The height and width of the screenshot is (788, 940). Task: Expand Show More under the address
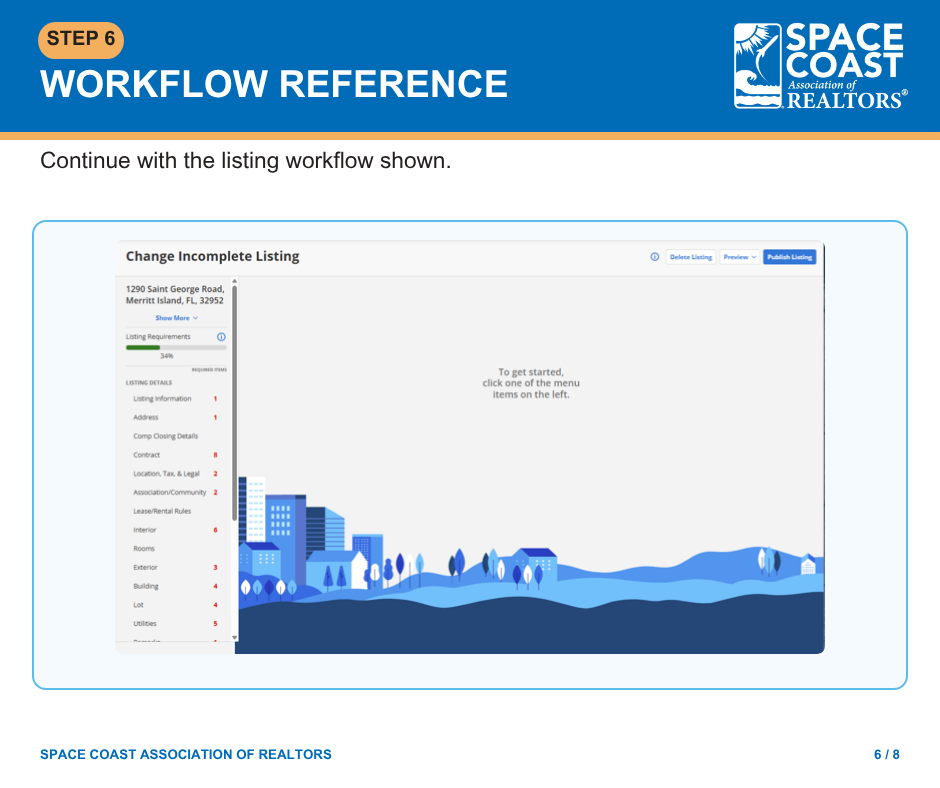coord(177,318)
